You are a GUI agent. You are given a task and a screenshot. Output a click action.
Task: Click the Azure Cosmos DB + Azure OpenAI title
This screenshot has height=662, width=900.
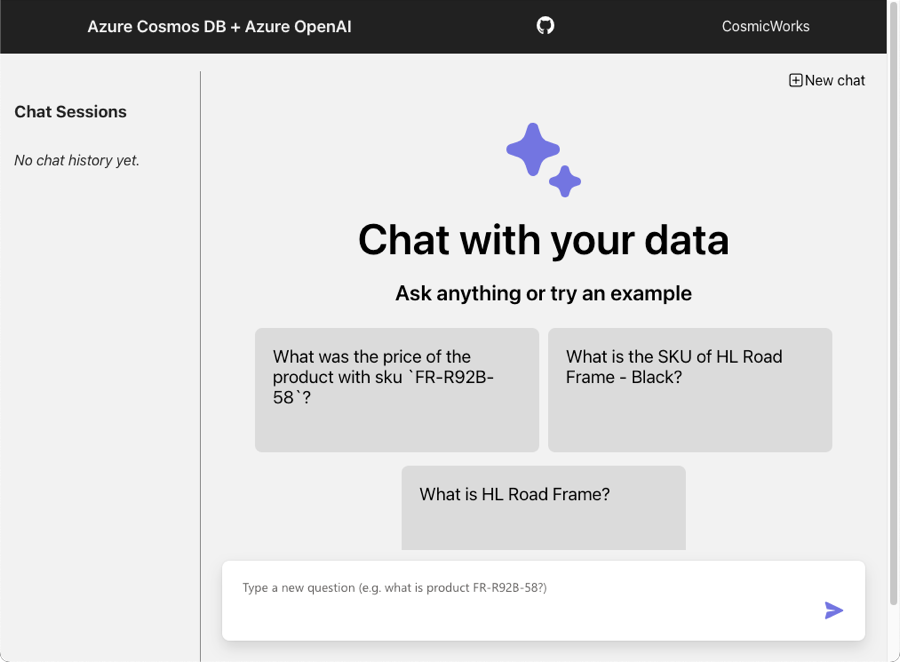click(x=219, y=26)
